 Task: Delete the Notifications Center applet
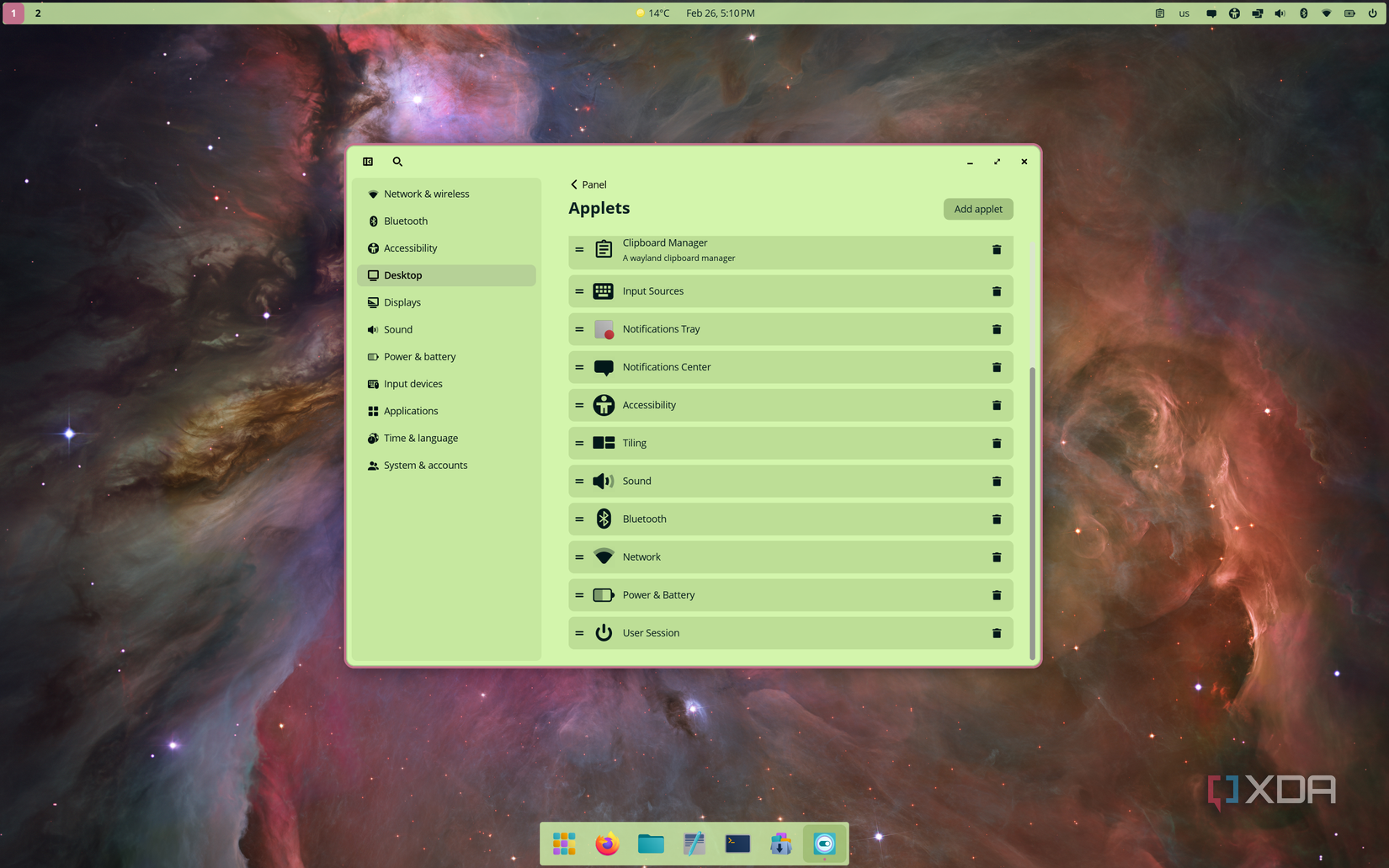pos(996,367)
